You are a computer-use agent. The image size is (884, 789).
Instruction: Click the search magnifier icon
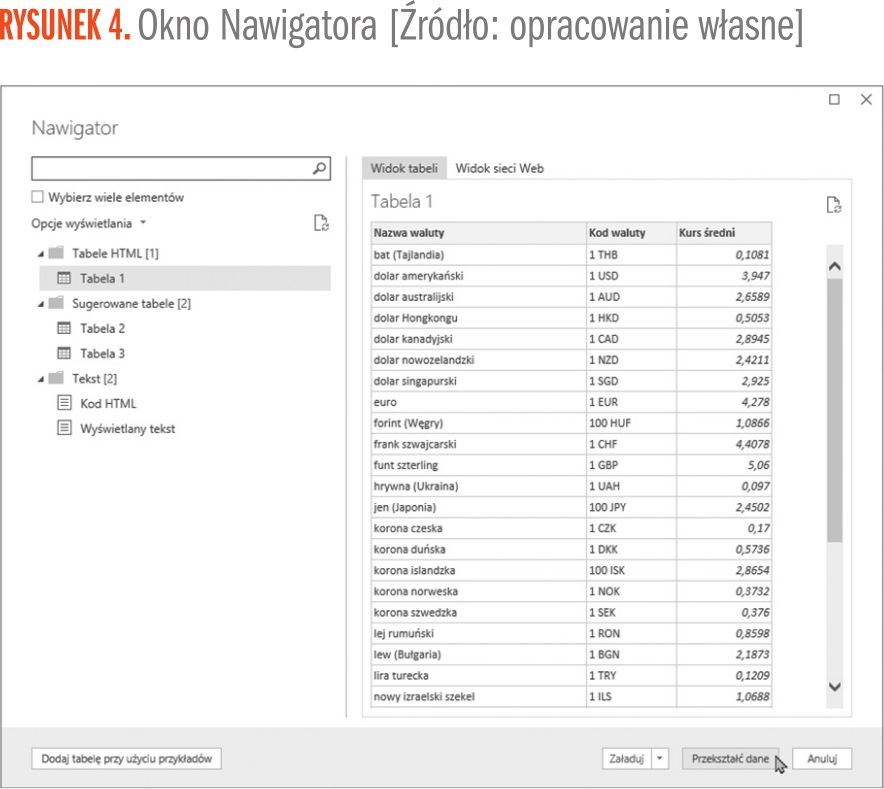click(x=319, y=168)
